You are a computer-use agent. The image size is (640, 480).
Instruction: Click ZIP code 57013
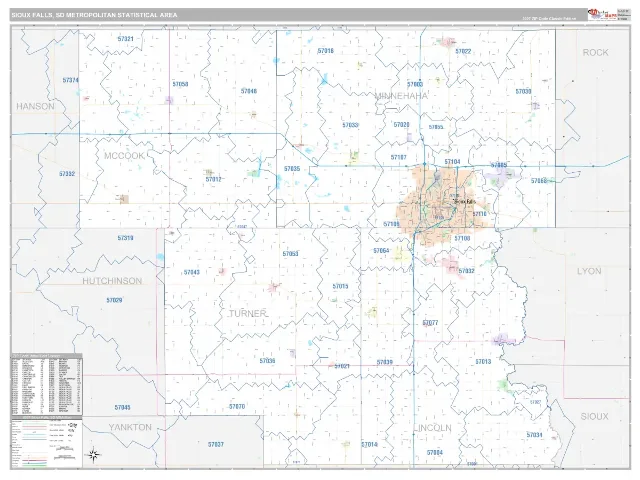(483, 362)
